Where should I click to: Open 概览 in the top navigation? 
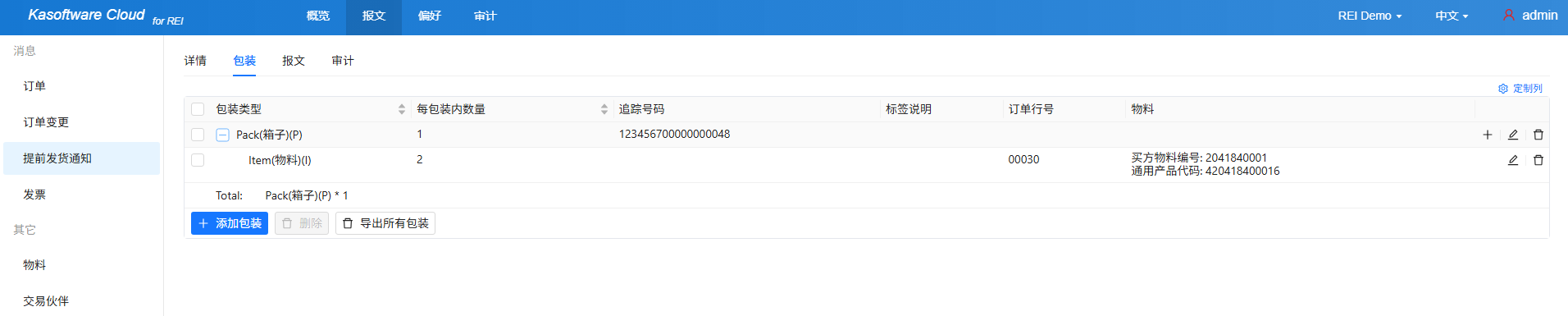(x=318, y=16)
